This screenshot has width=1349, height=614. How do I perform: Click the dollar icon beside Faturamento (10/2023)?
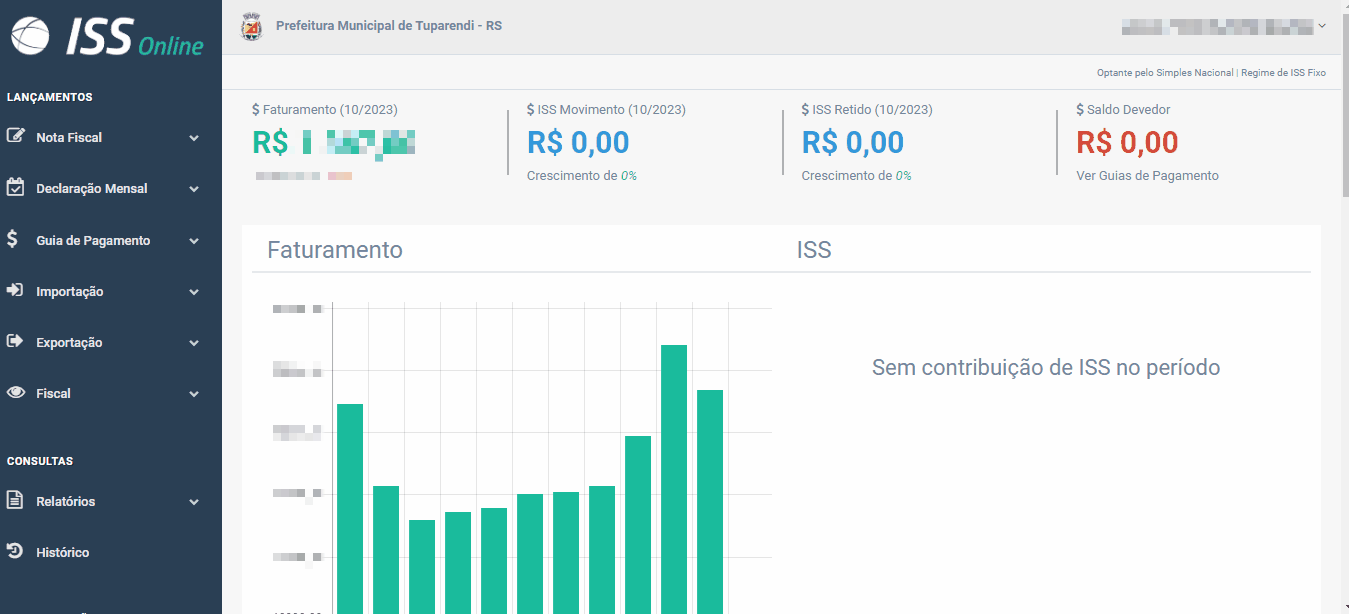click(256, 109)
